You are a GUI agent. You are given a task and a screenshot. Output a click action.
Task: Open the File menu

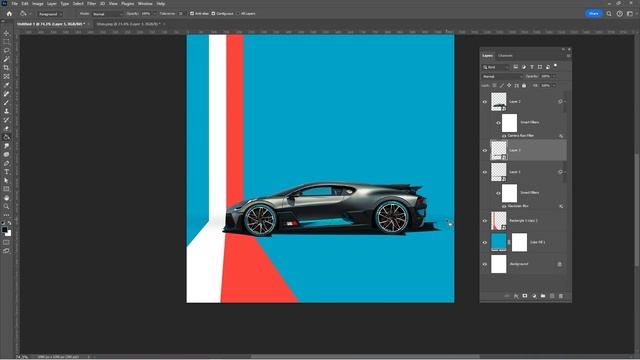[15, 4]
